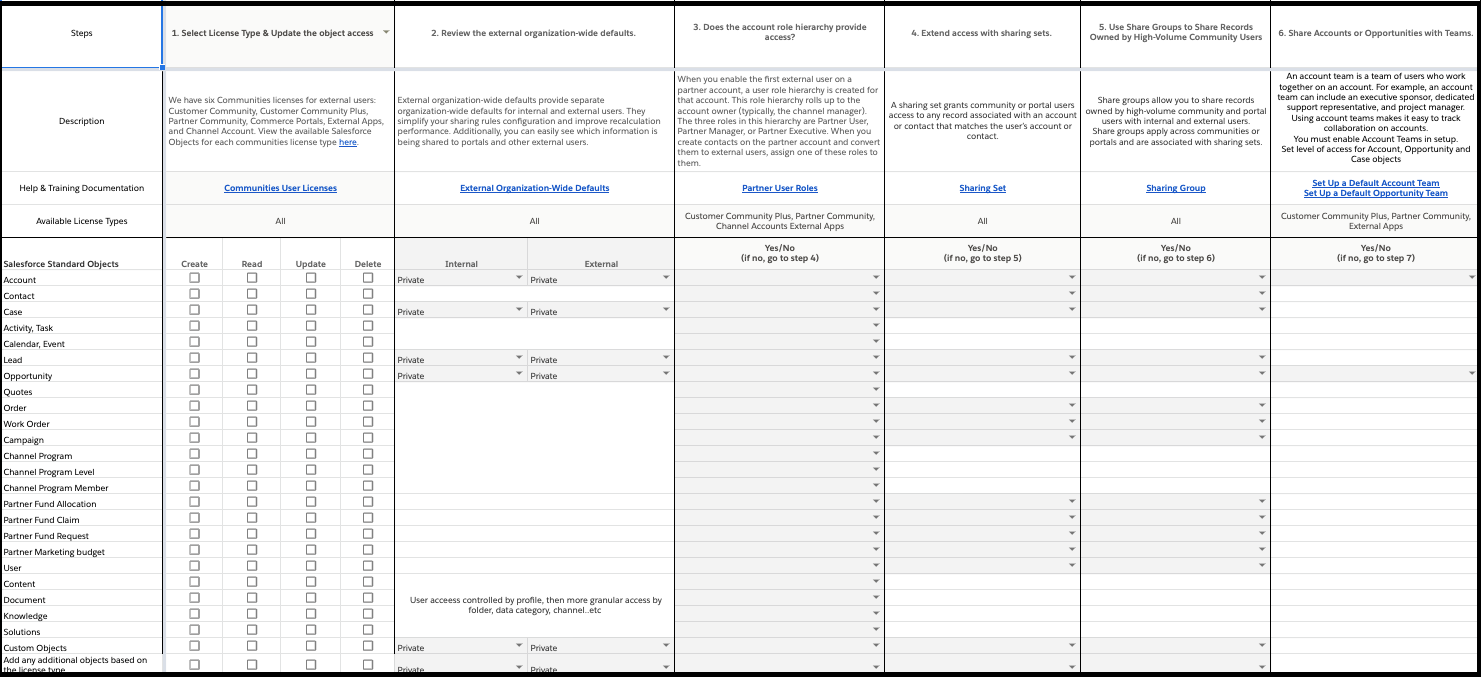Open the Sharing Set documentation link

click(x=982, y=187)
